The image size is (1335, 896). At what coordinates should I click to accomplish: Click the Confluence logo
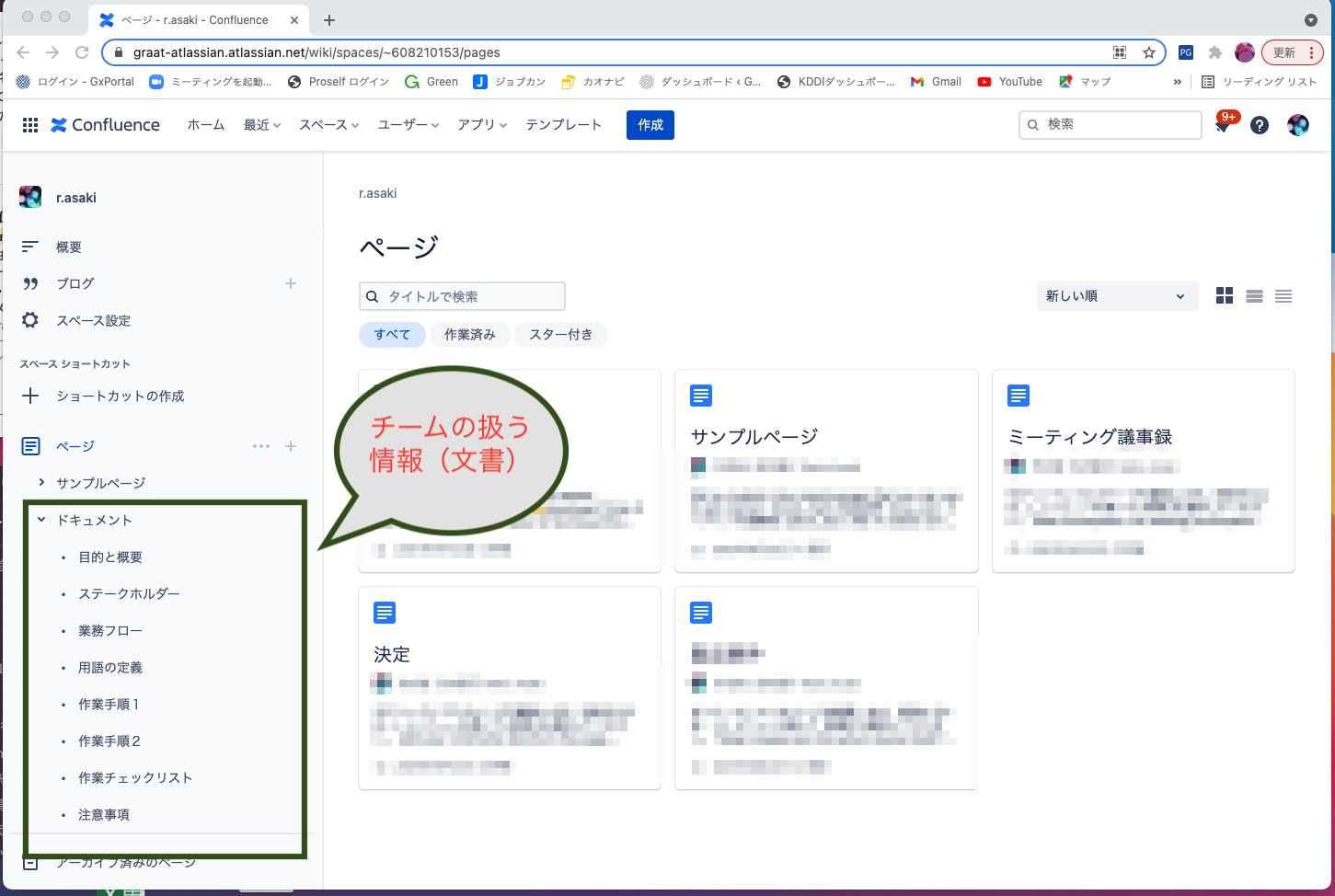(x=105, y=125)
